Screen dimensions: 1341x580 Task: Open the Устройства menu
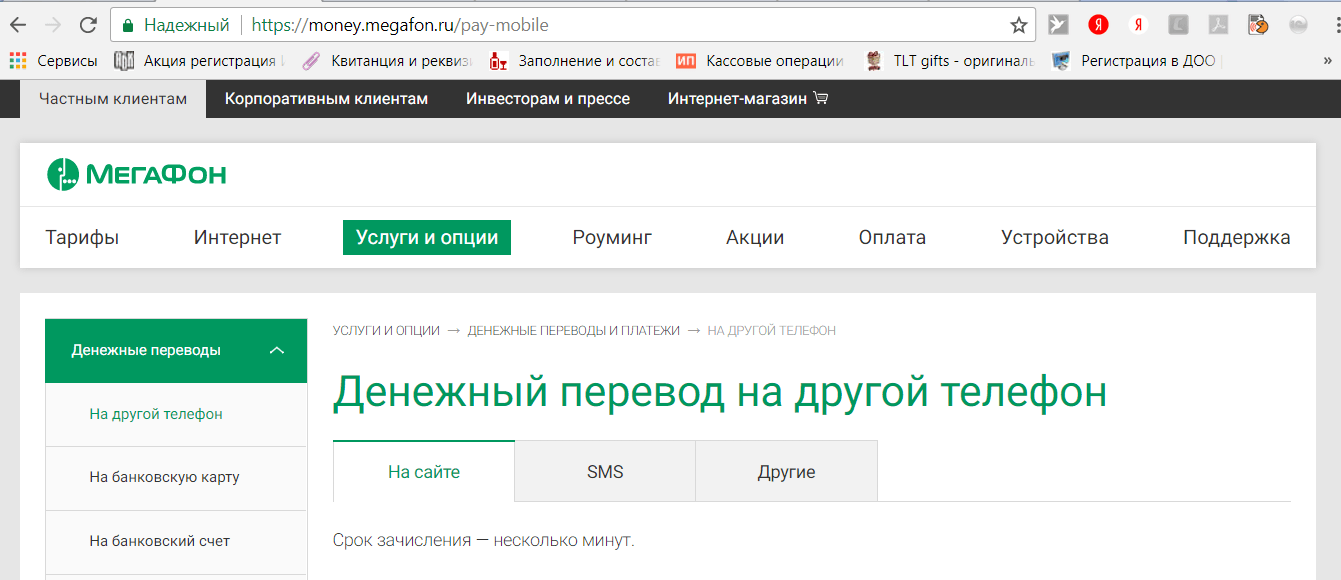pos(1055,238)
